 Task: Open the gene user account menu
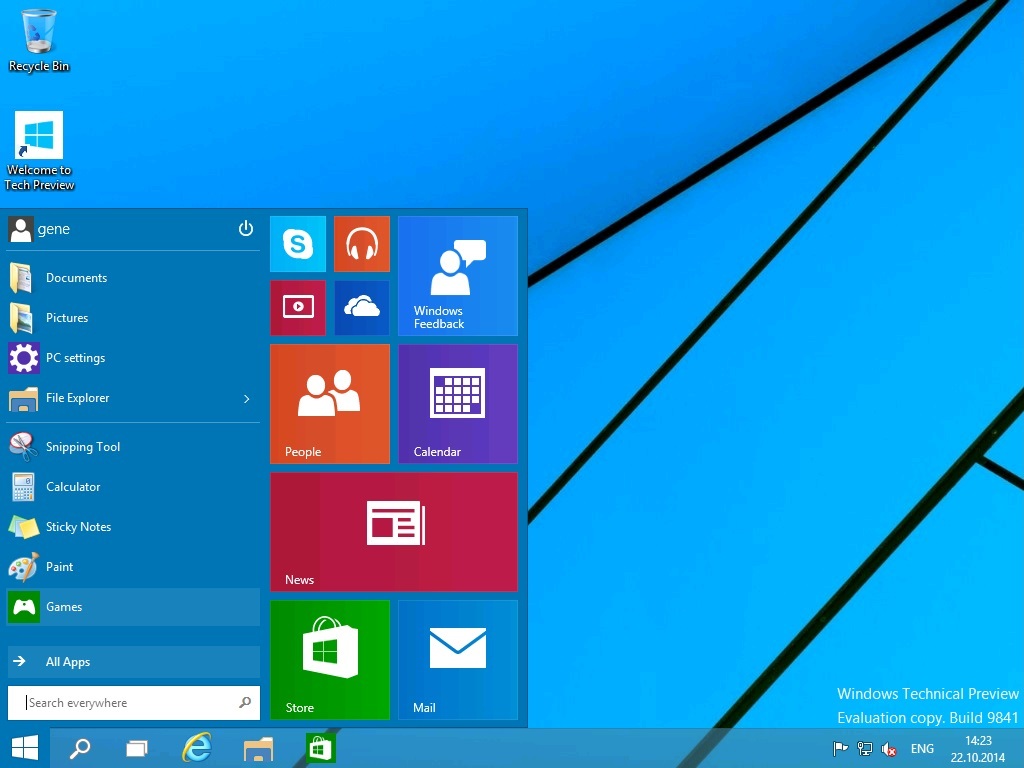(x=40, y=229)
